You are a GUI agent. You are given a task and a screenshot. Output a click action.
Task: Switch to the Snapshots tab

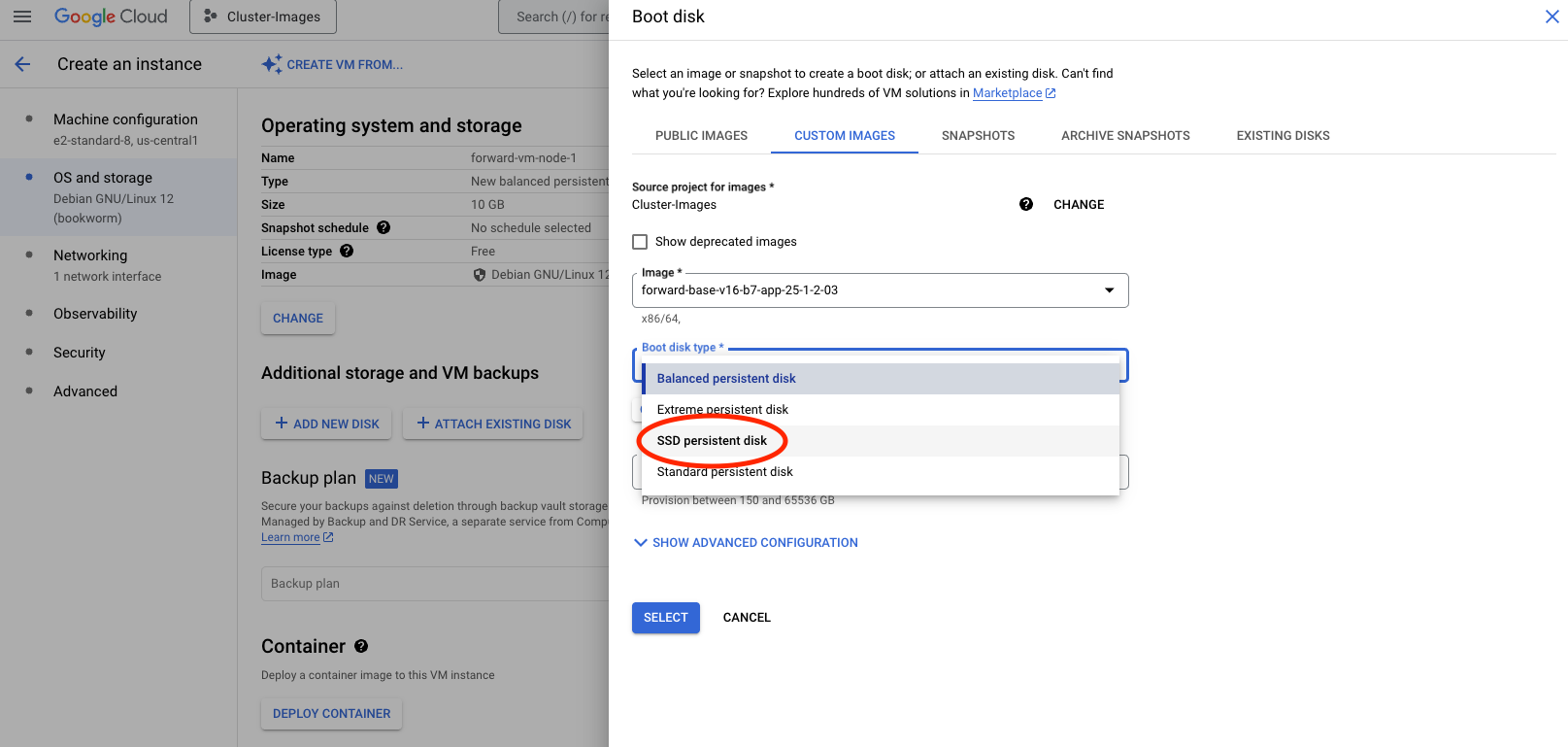pos(978,136)
